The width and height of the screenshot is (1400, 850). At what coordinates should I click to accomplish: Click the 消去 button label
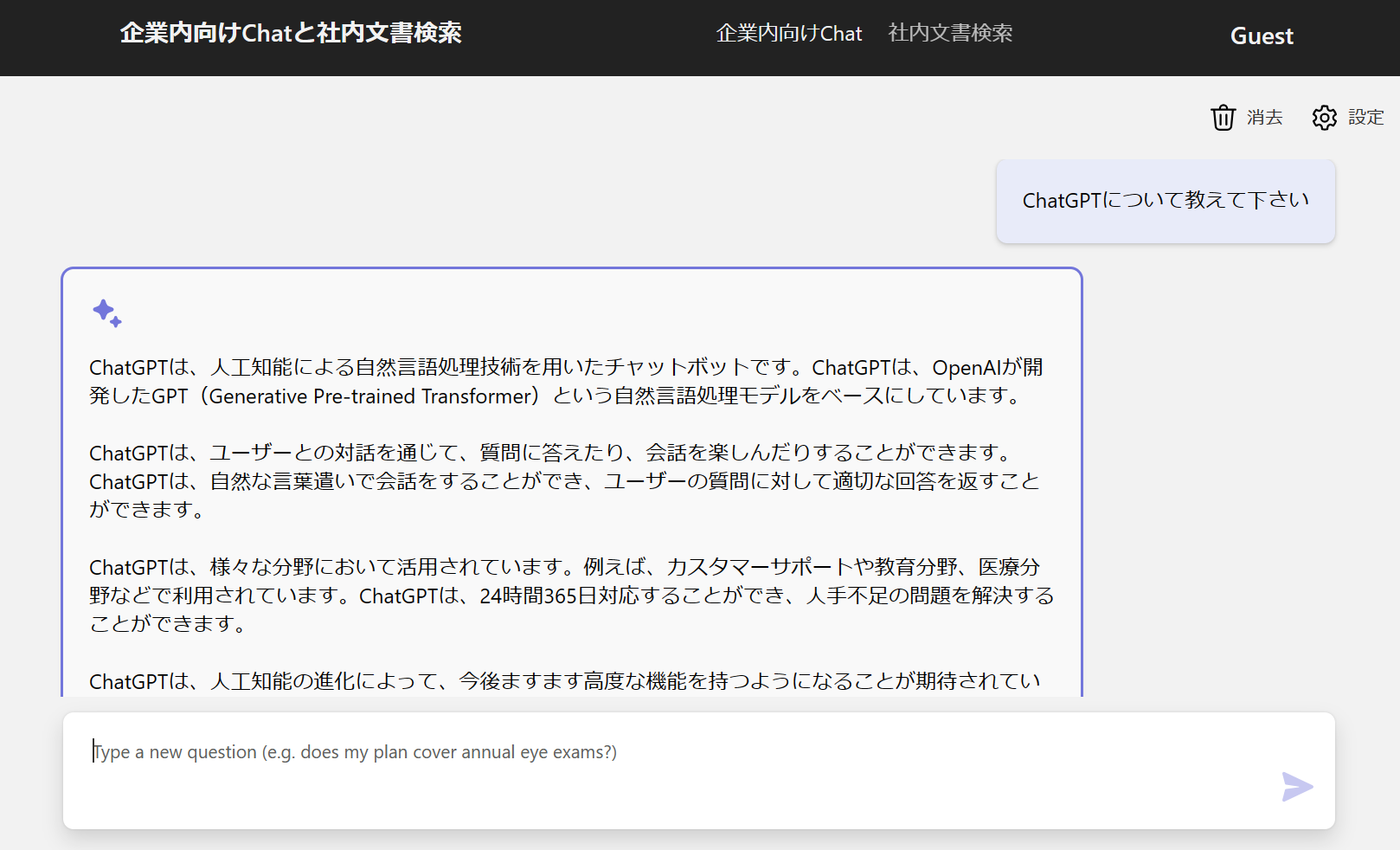[x=1264, y=117]
